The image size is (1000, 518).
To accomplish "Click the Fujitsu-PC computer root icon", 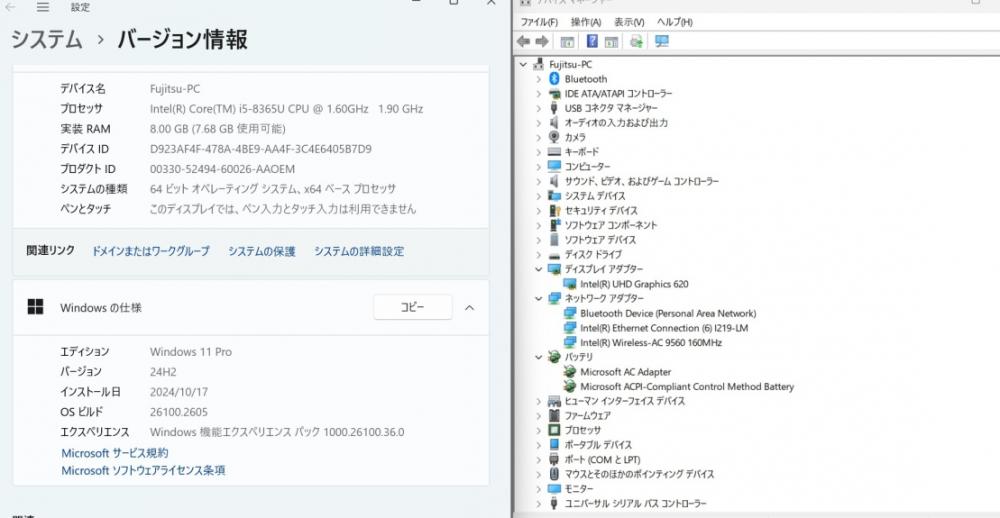I will (539, 64).
